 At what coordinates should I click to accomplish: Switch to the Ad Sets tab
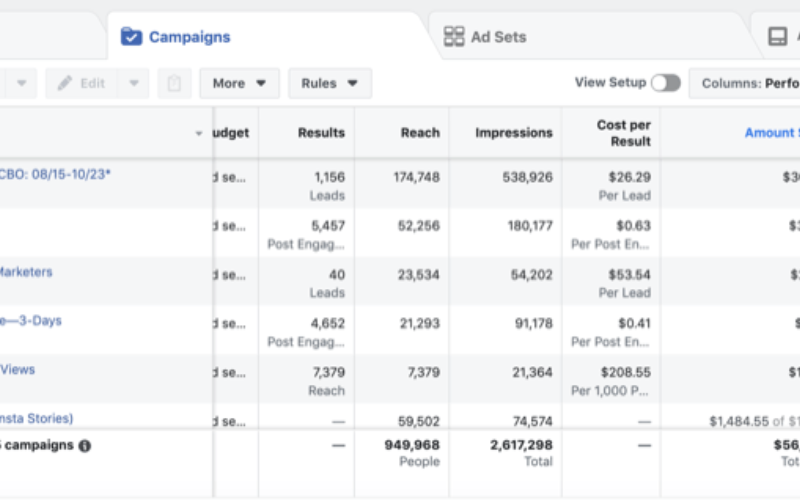(498, 37)
